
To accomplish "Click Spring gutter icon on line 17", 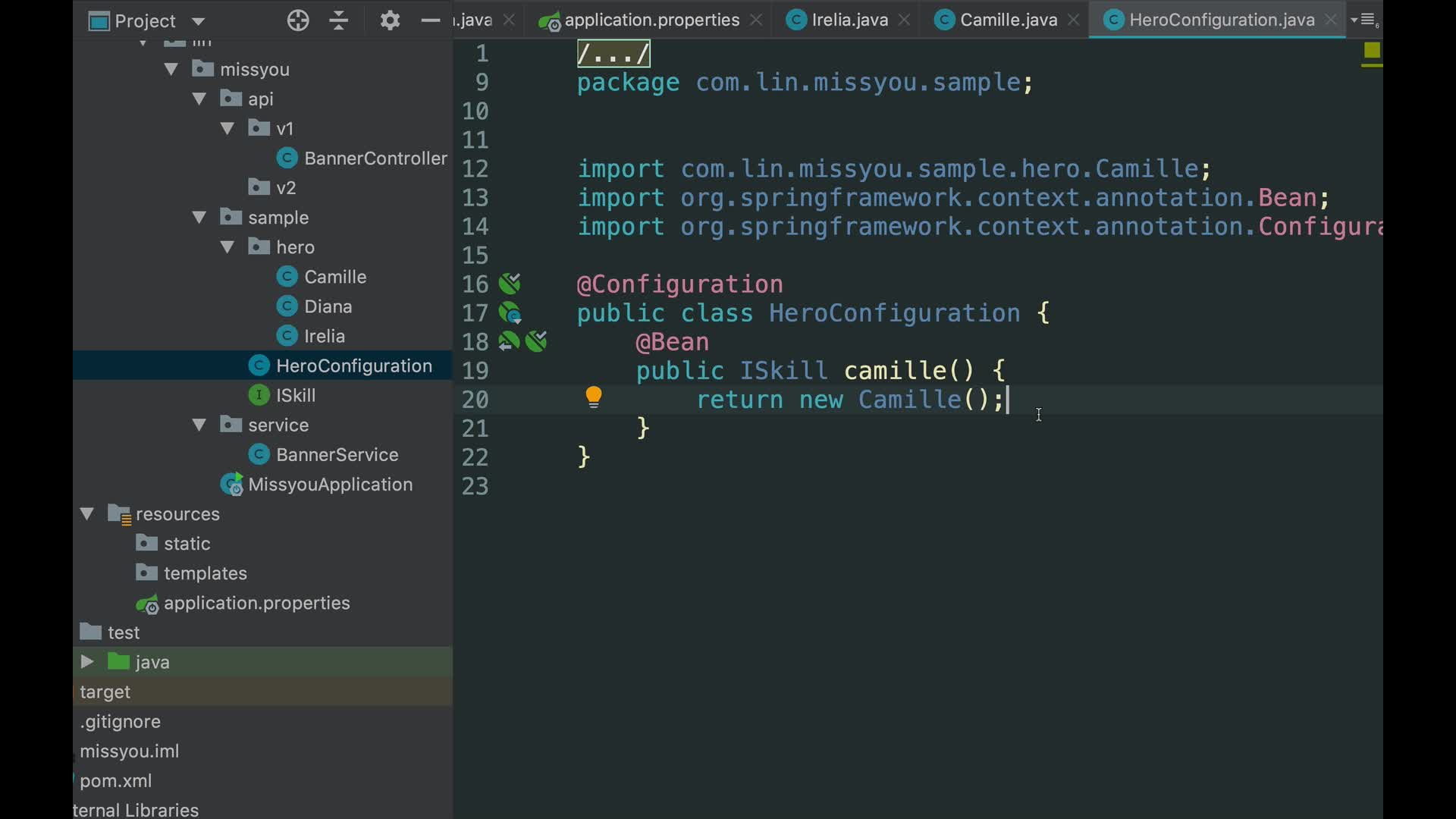I will [510, 313].
